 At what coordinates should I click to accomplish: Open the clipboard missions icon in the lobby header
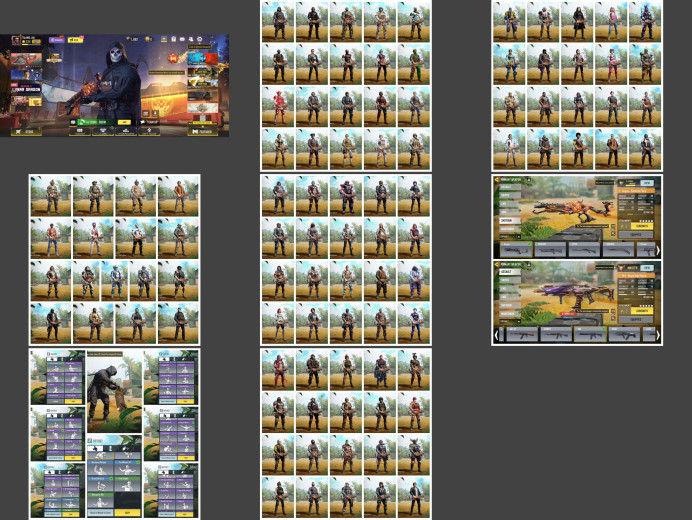click(173, 39)
